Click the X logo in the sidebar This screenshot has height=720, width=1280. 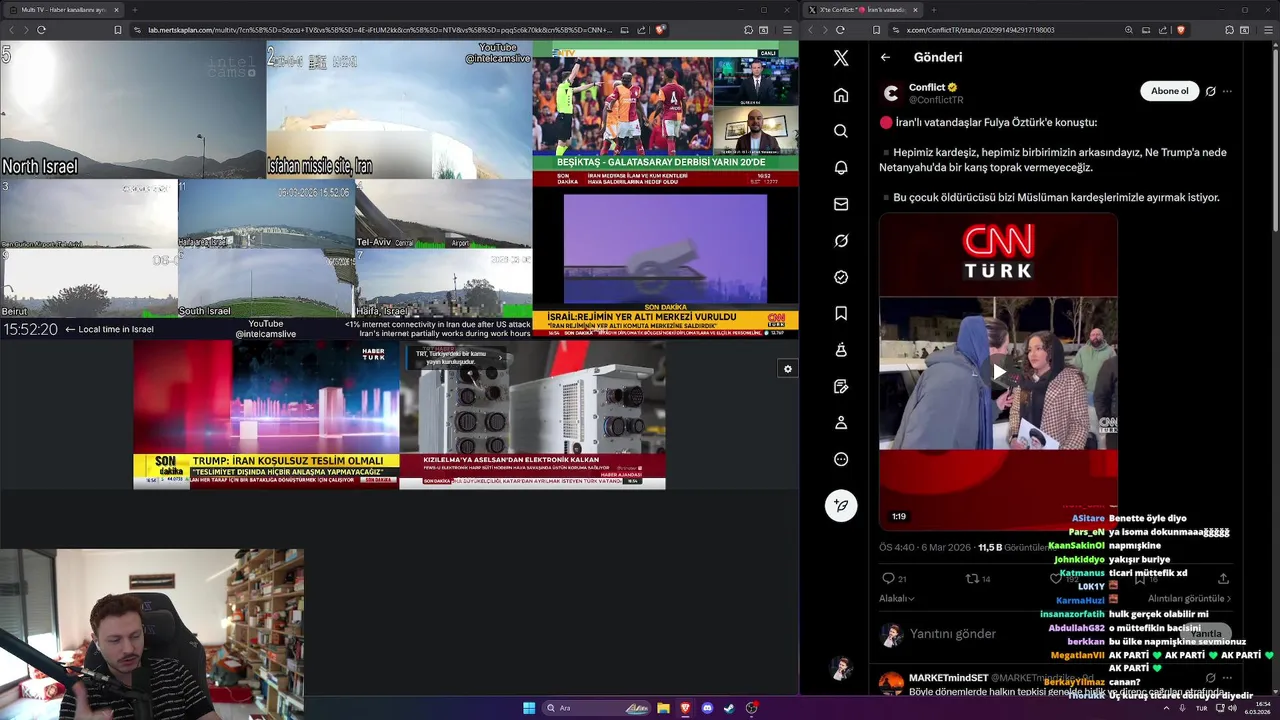point(841,58)
